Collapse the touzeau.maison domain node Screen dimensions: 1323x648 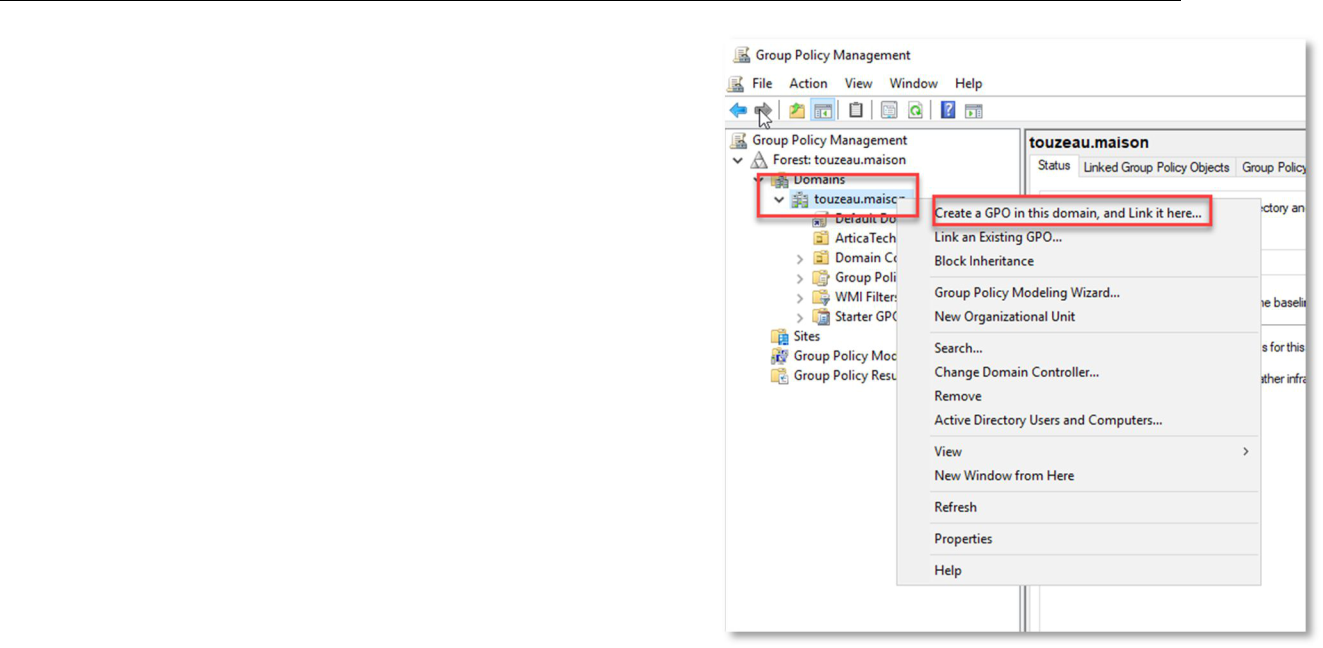tap(779, 200)
